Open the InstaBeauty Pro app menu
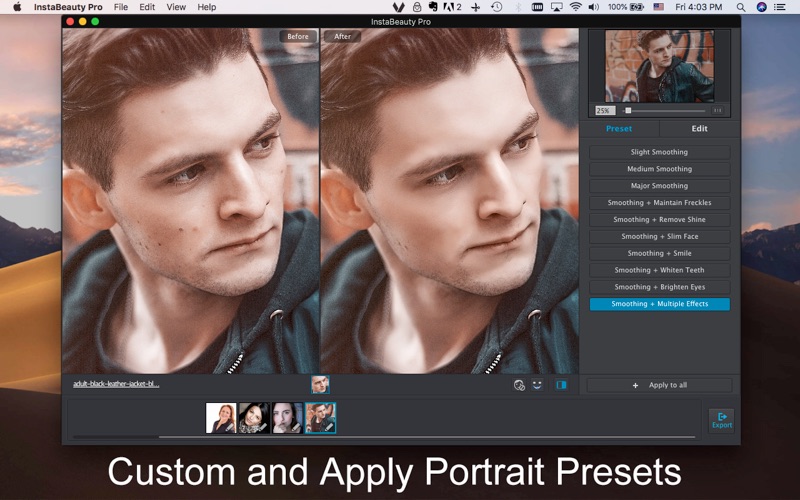 point(68,7)
